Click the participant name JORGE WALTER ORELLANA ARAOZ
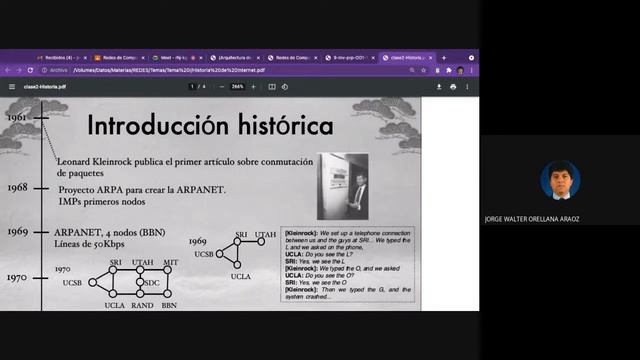 pyautogui.click(x=532, y=219)
